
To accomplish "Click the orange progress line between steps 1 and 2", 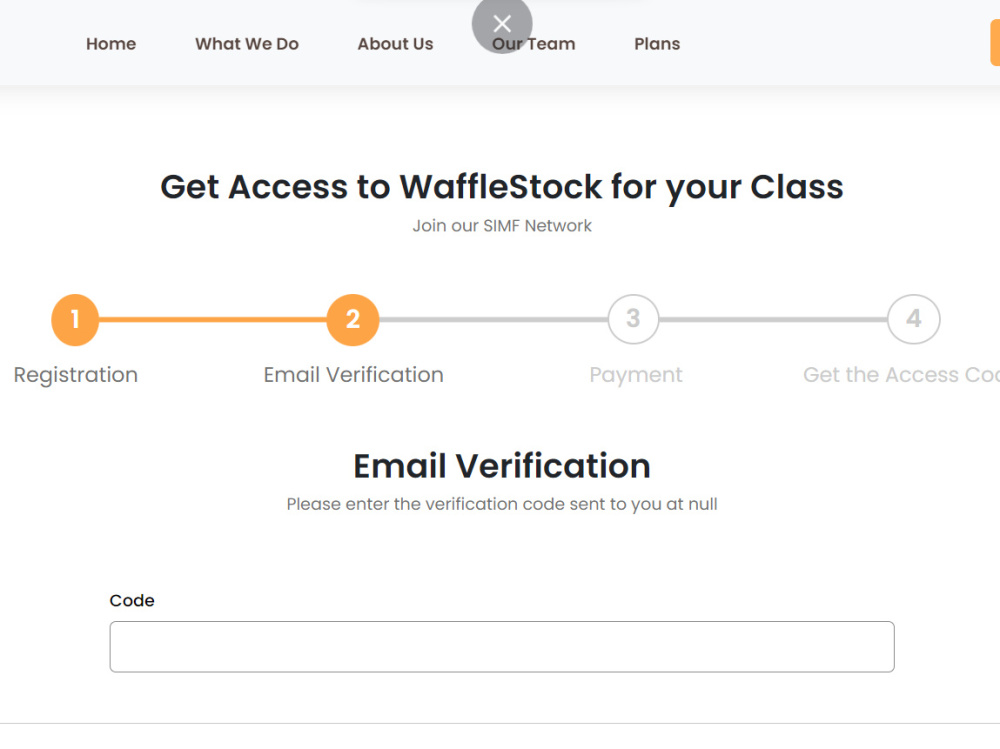I will 213,320.
